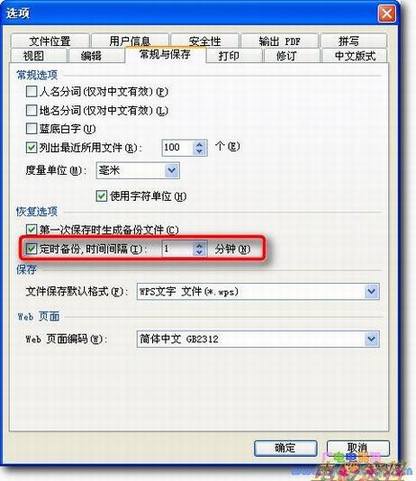Enable 人名分词 checkbox
Viewport: 416px width, 481px height.
coord(31,91)
